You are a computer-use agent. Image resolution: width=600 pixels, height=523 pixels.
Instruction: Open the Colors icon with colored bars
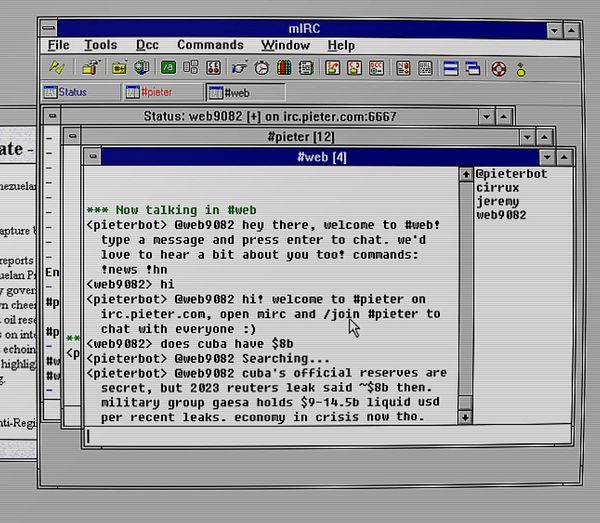(284, 68)
